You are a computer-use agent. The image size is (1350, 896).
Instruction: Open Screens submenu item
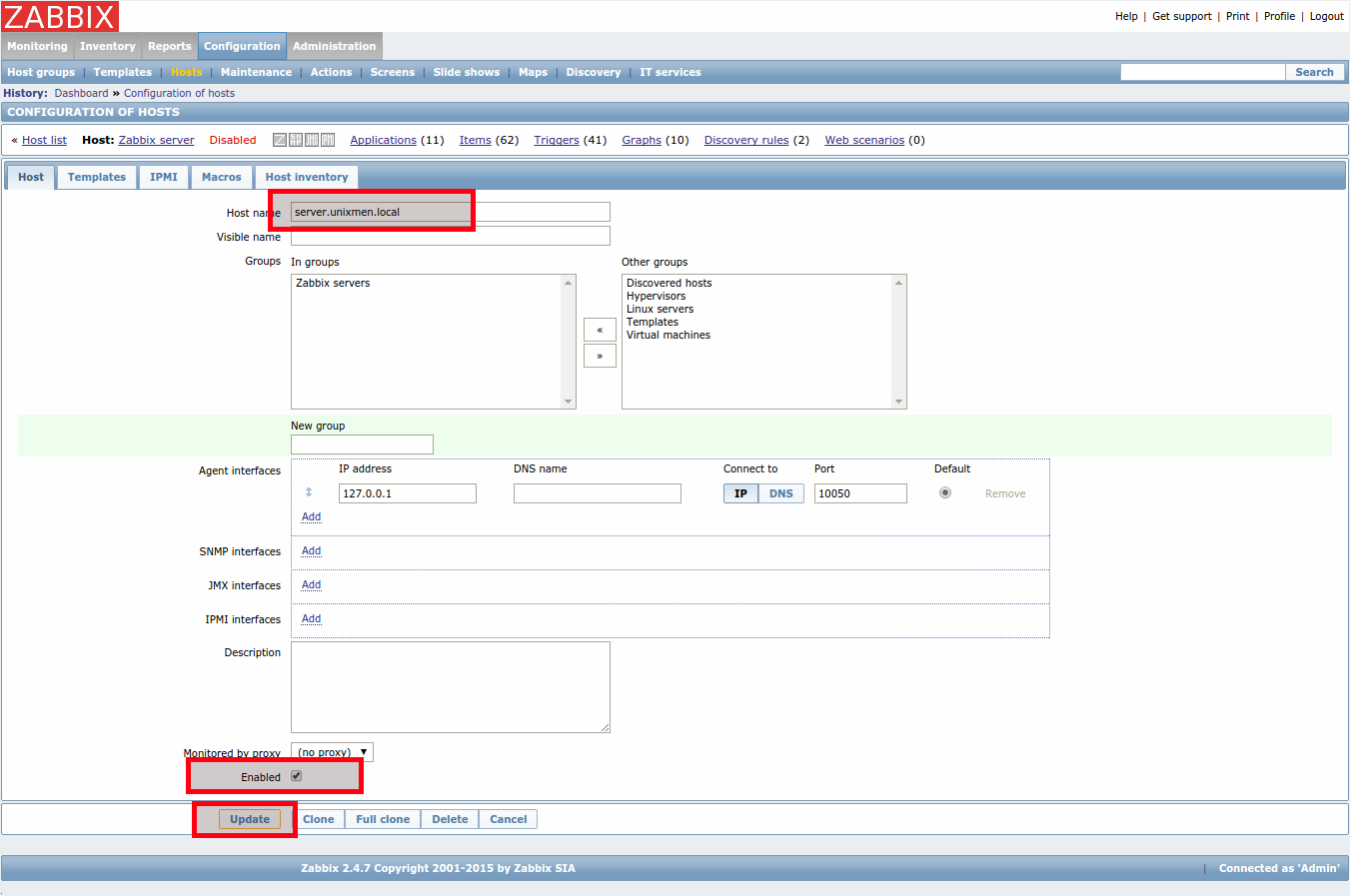click(x=393, y=72)
